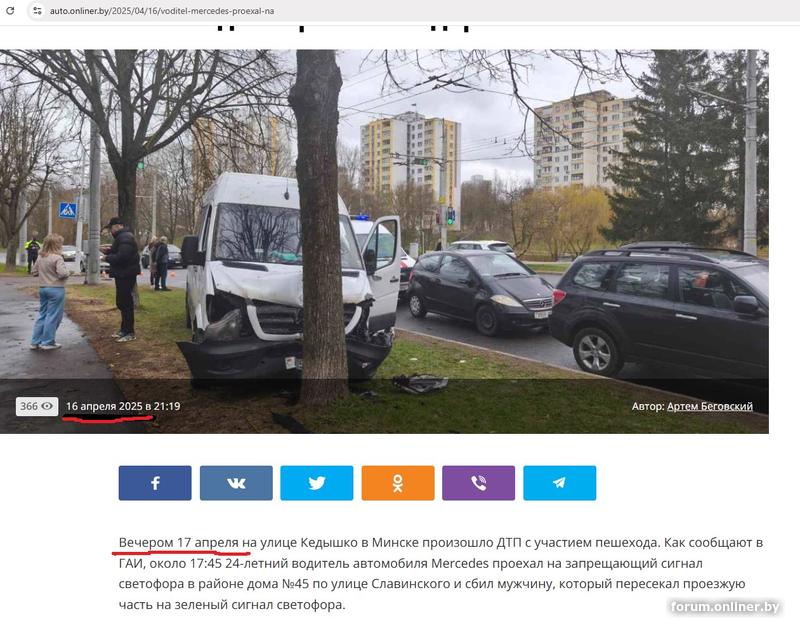Screen dimensions: 800x628
Task: Click the 366 views eye counter
Action: [x=37, y=406]
